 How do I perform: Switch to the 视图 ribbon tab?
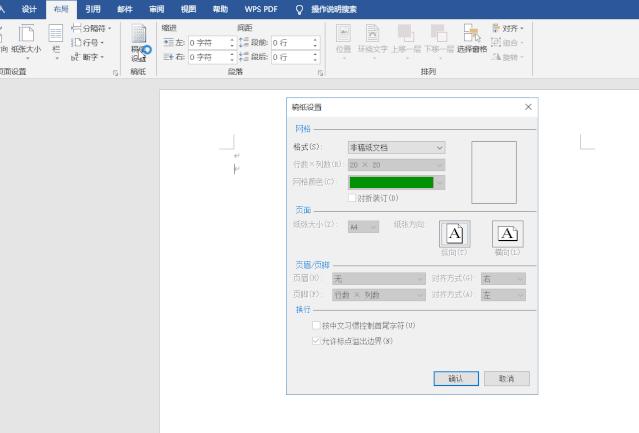(x=188, y=9)
